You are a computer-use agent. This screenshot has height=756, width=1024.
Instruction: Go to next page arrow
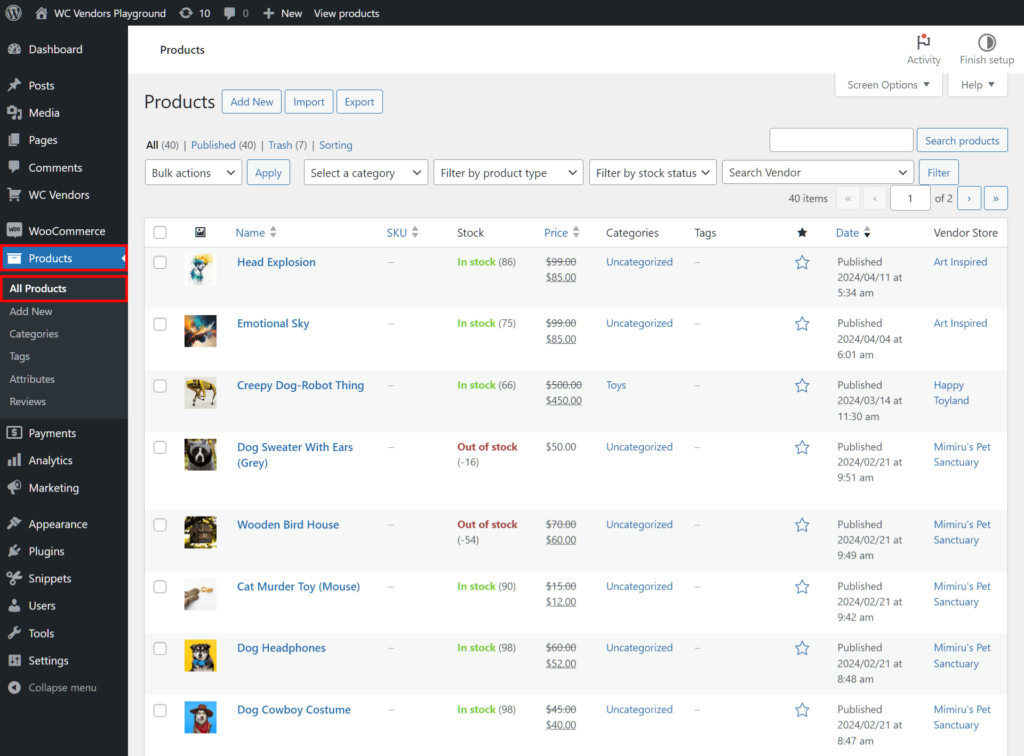[969, 198]
